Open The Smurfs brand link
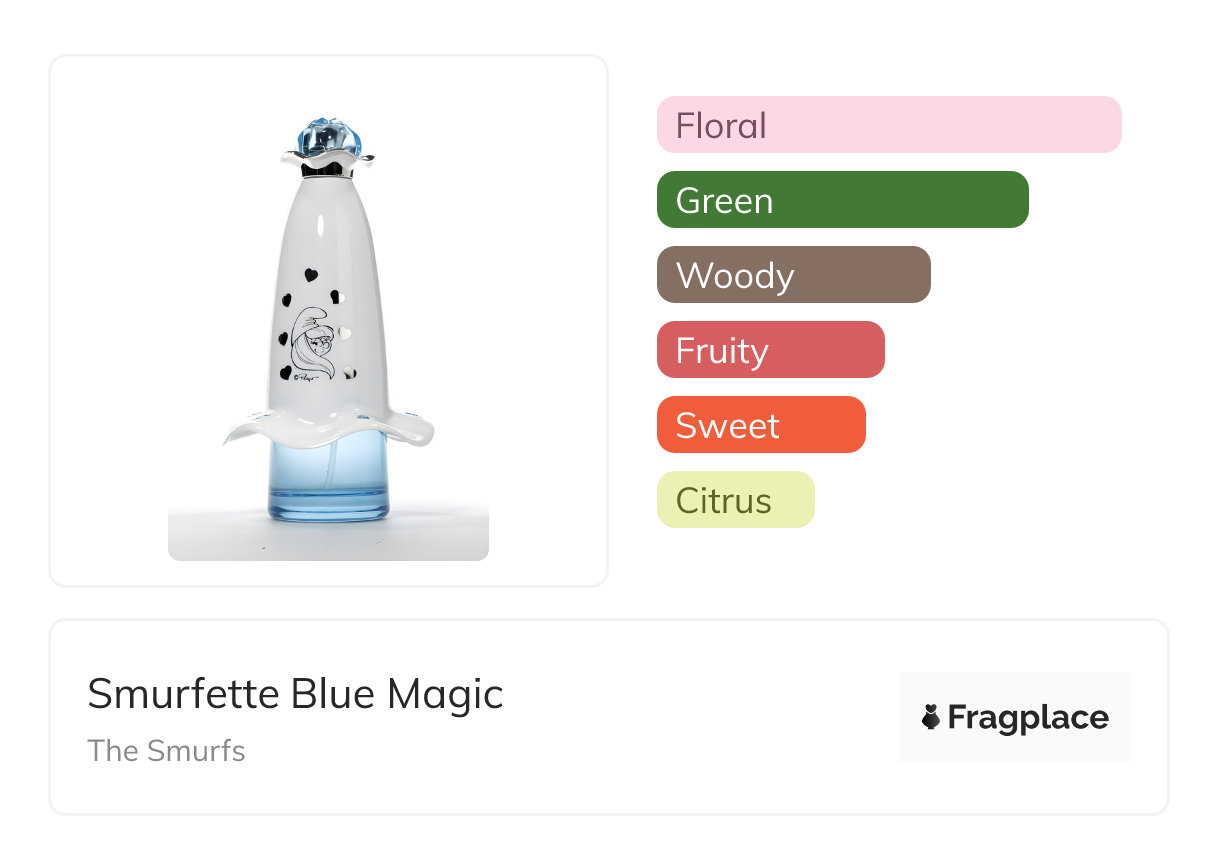 click(x=166, y=751)
